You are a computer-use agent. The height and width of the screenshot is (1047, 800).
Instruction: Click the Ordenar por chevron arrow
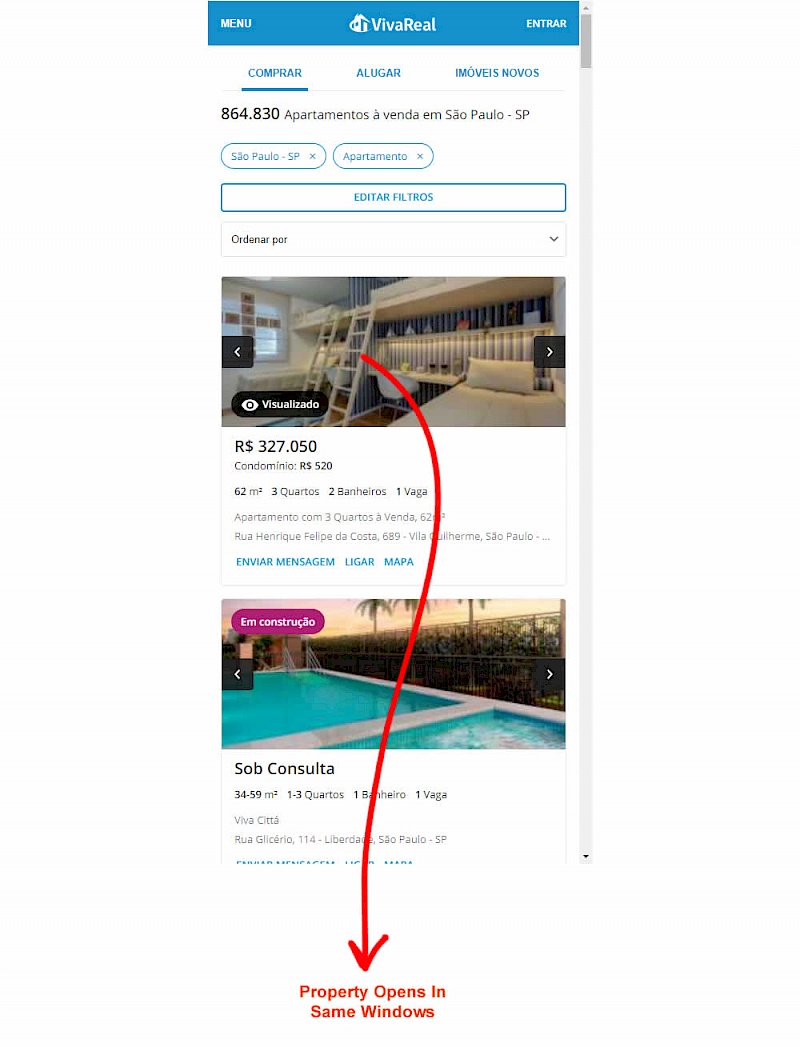pos(554,239)
